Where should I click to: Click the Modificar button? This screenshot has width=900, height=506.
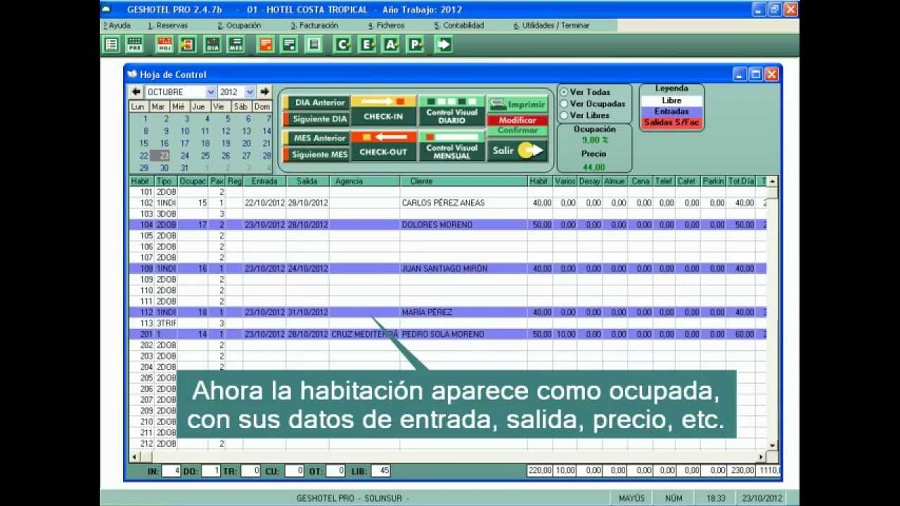point(517,120)
